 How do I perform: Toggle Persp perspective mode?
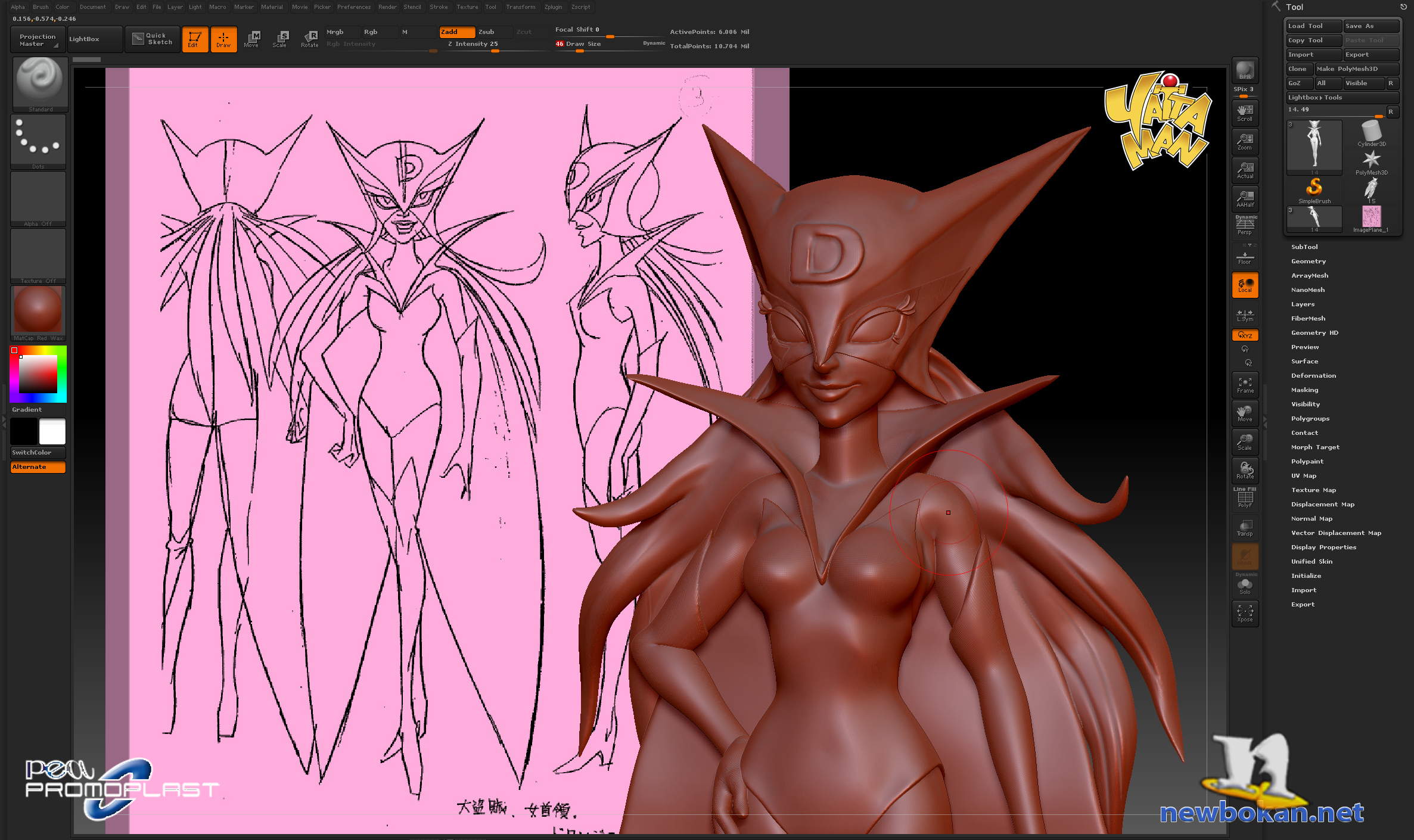(1245, 226)
